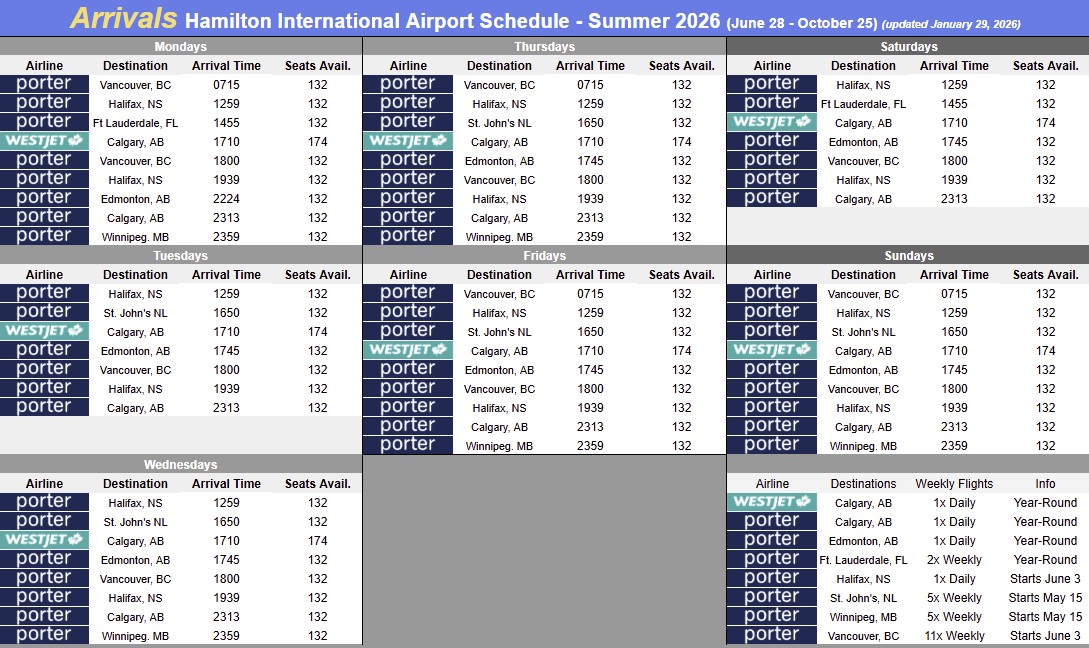Click the Weekly Flights column header
The width and height of the screenshot is (1089, 648).
[954, 484]
